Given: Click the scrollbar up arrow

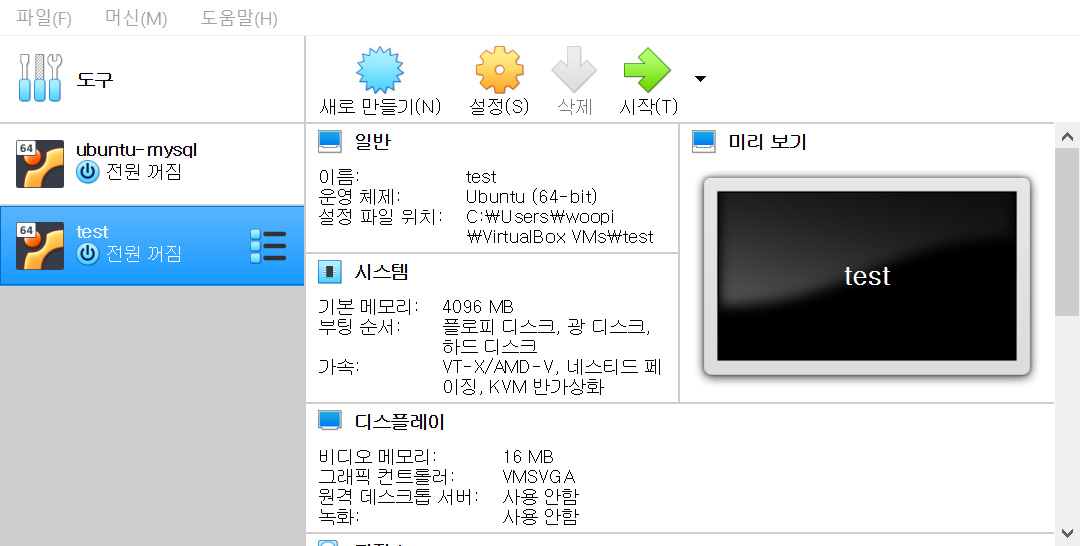Looking at the screenshot, I should tap(1067, 136).
